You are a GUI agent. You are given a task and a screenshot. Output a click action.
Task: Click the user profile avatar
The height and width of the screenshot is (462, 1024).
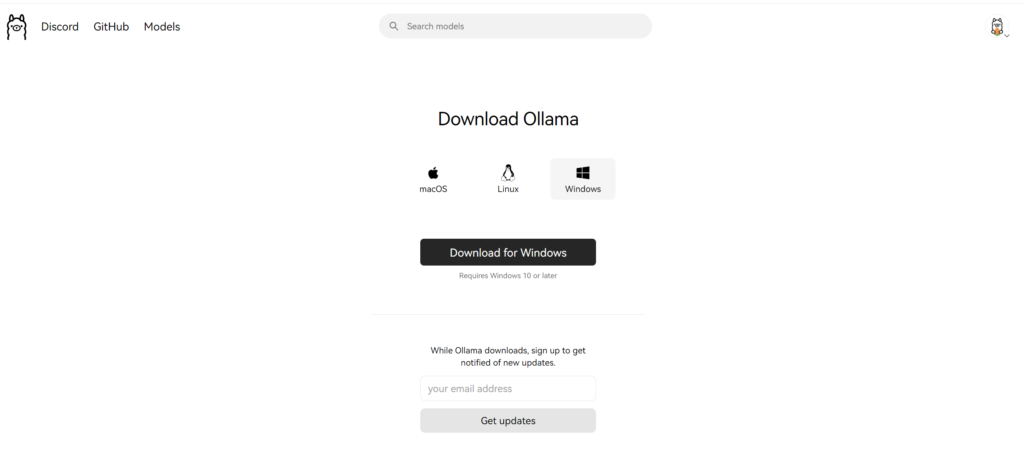996,27
